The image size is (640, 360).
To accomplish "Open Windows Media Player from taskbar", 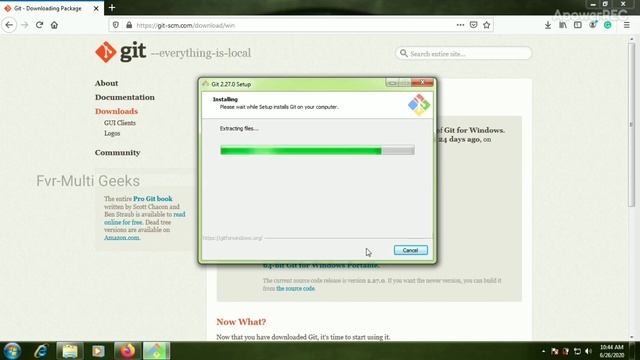I will 98,351.
